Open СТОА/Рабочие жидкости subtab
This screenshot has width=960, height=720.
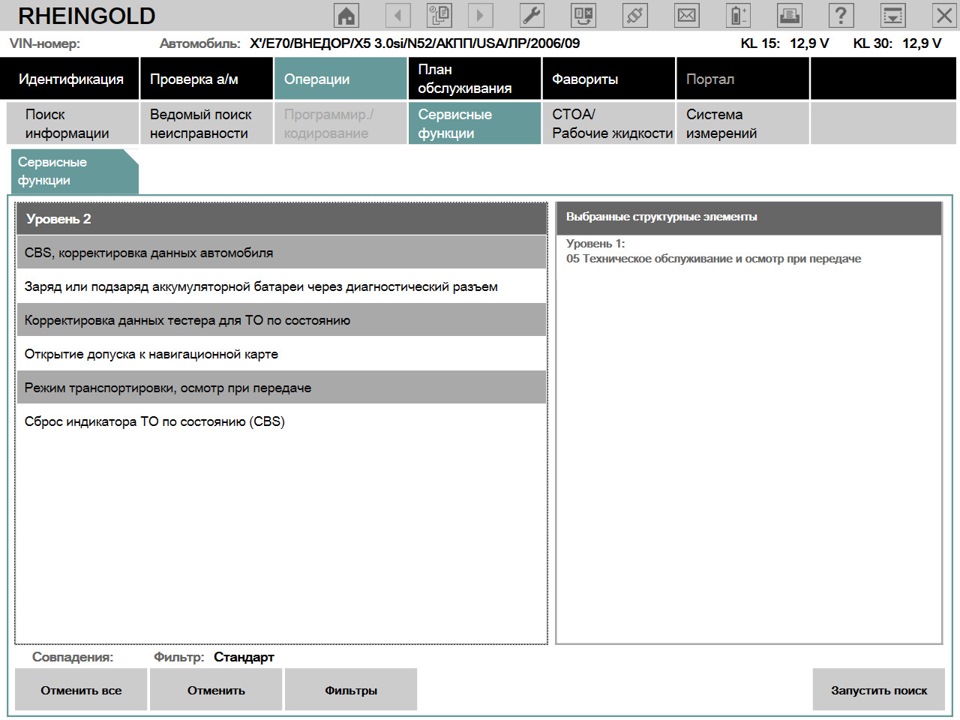pos(609,123)
